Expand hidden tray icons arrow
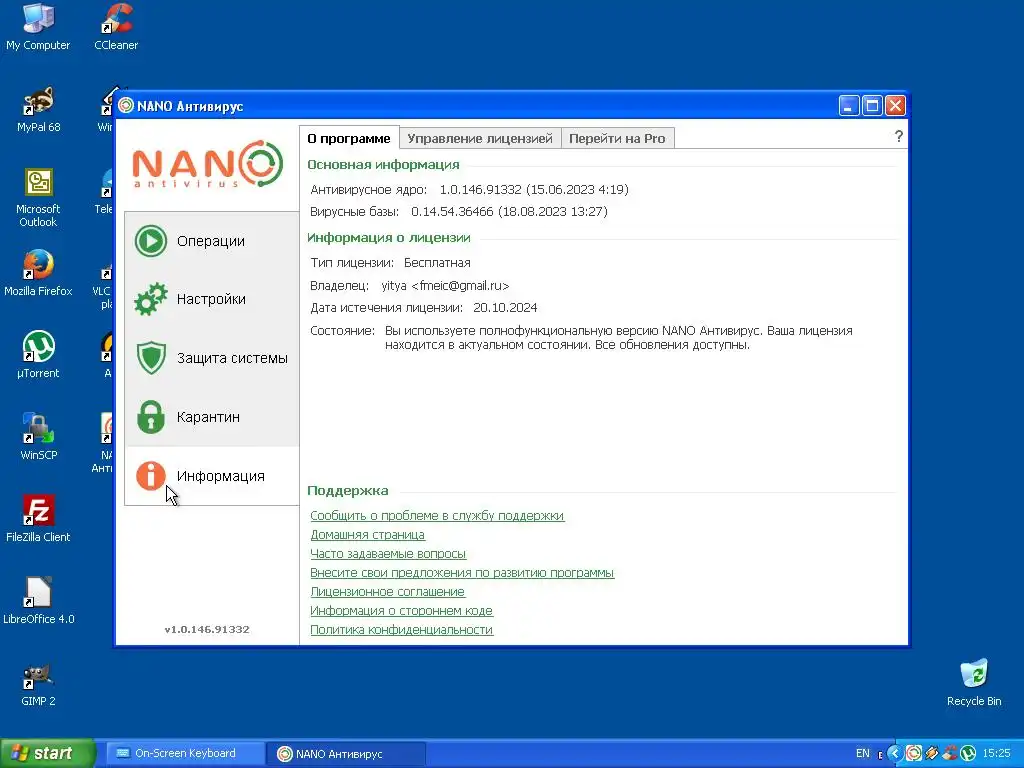1024x768 pixels. [x=895, y=754]
